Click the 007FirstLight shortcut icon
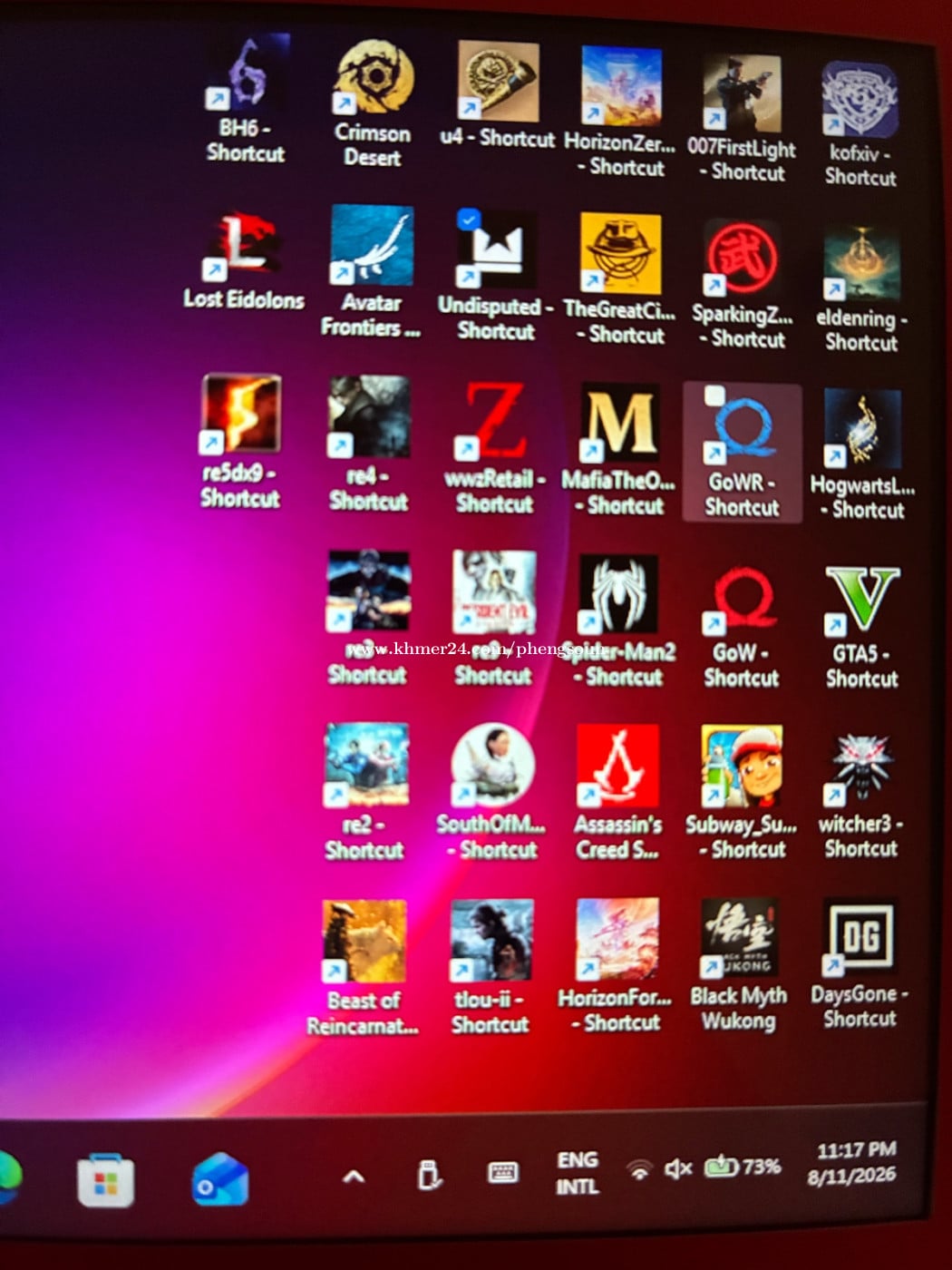Screen dimensions: 952x1270 [743, 92]
